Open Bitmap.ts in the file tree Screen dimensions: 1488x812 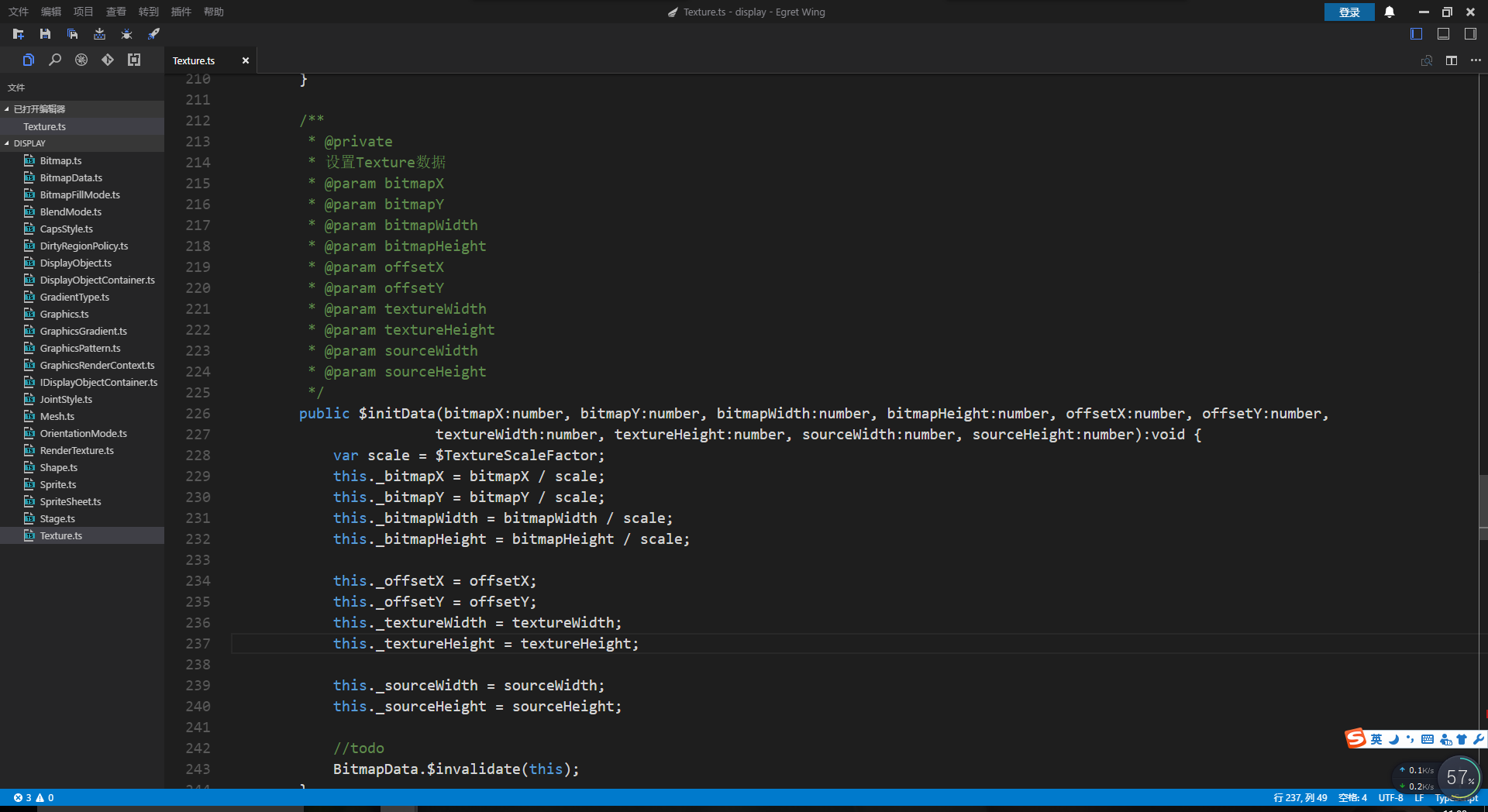[82, 160]
